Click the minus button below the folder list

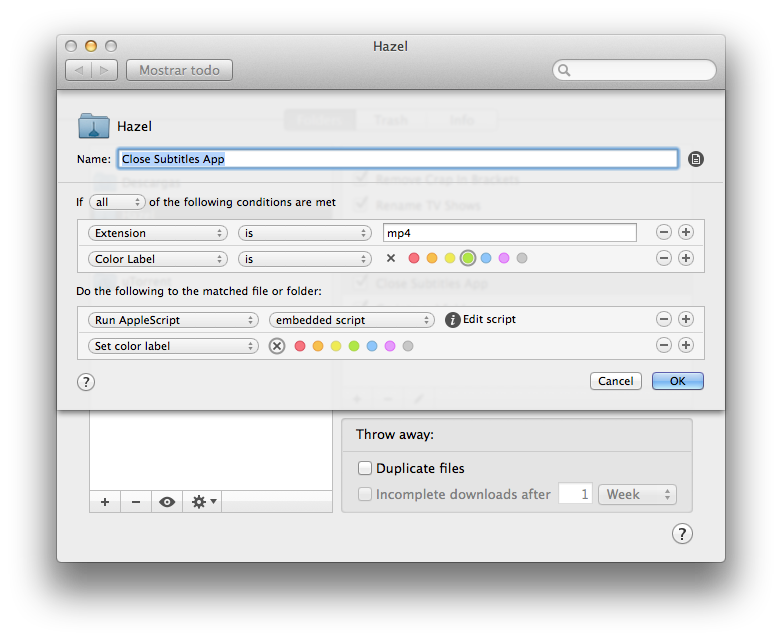(136, 502)
